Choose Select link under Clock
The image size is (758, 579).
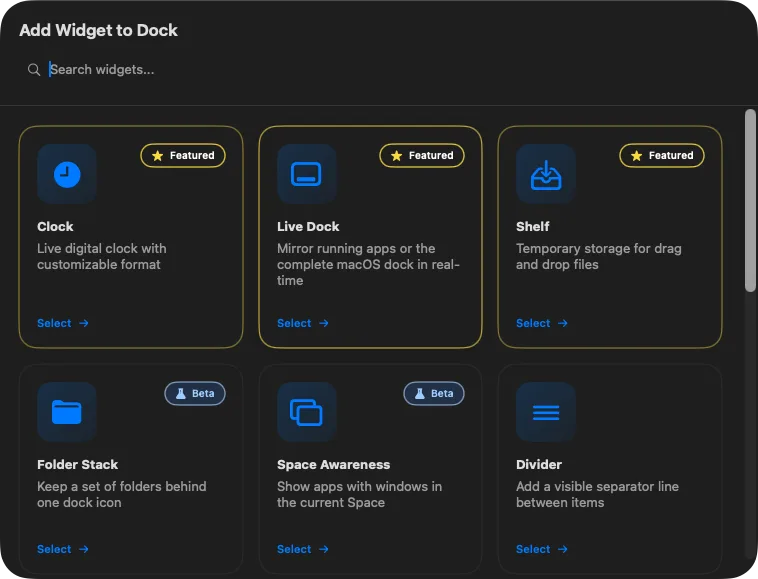click(x=63, y=323)
